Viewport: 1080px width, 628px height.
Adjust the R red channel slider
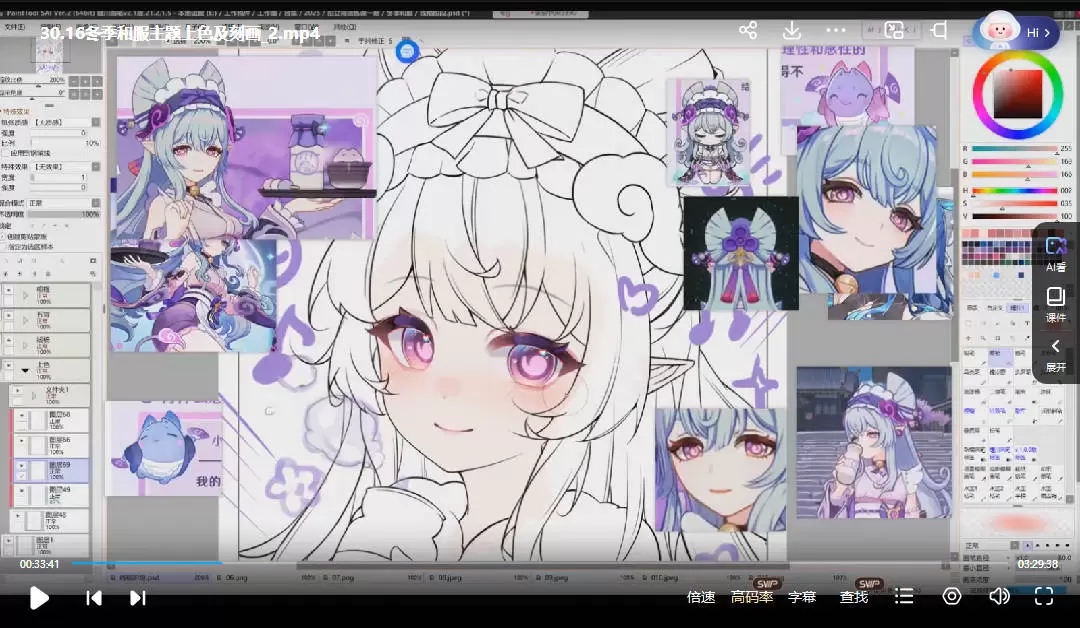pos(1015,149)
